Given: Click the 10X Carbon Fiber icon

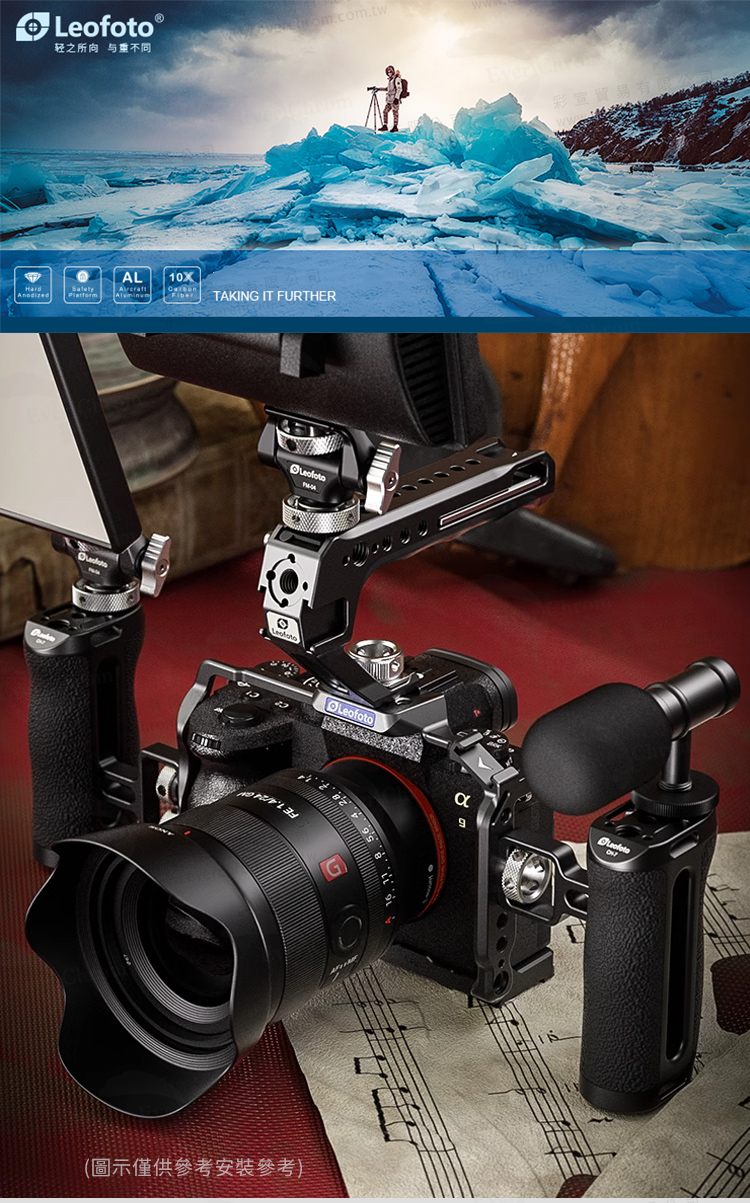Looking at the screenshot, I should click(x=182, y=284).
